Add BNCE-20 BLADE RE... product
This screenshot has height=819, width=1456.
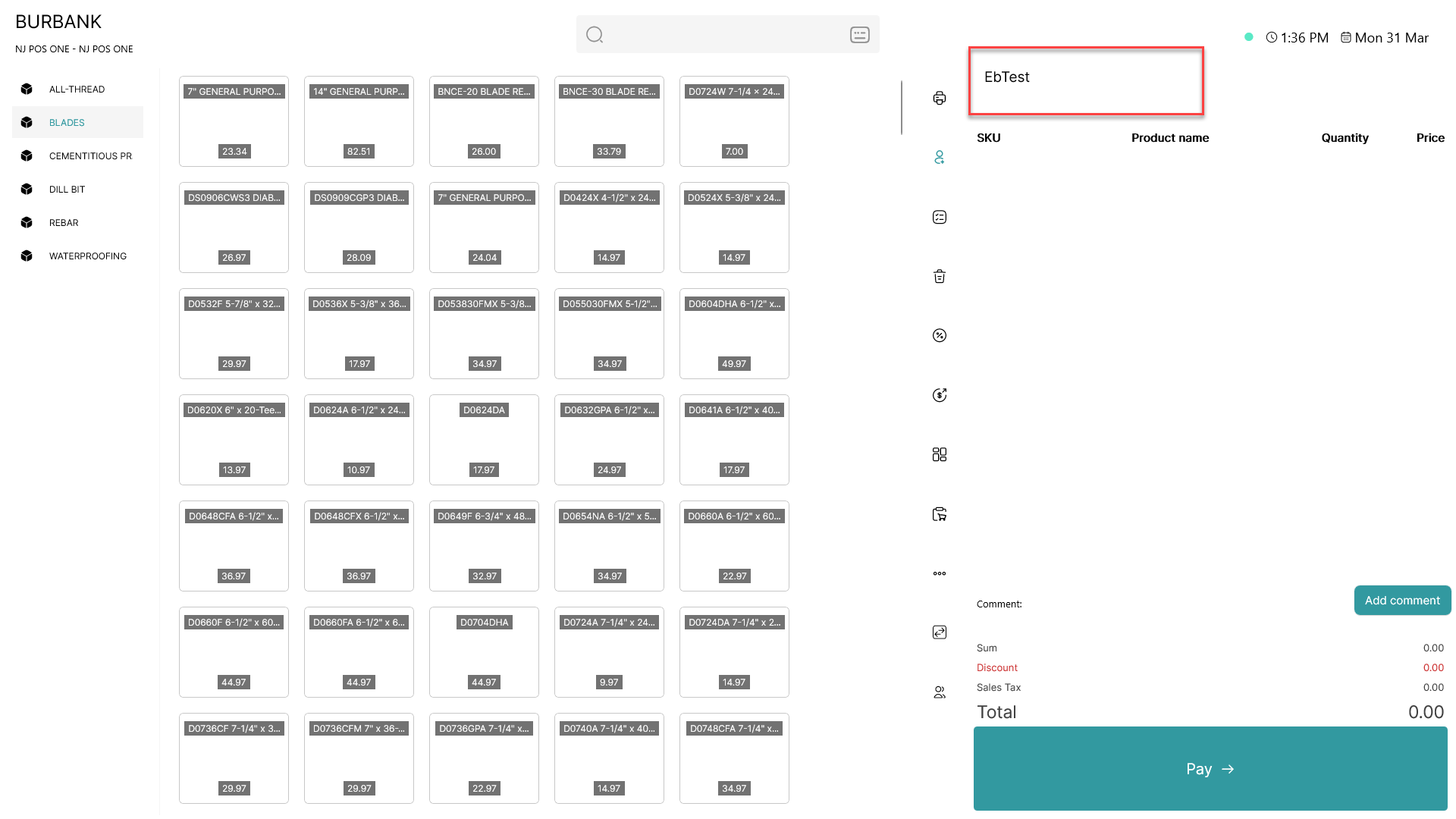[484, 121]
